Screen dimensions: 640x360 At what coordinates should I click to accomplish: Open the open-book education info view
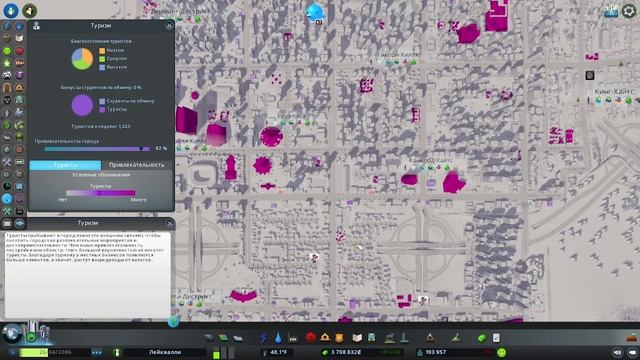19,38
